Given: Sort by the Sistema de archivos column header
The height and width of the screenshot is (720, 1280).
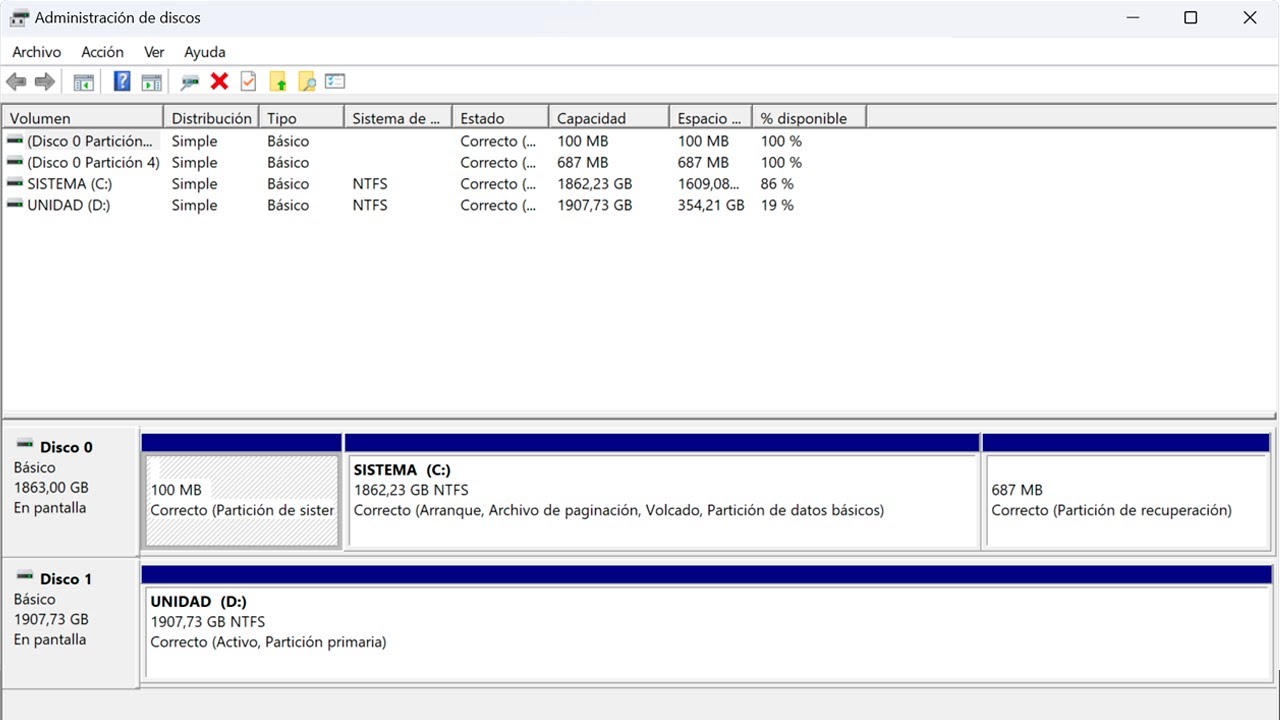Looking at the screenshot, I should tap(398, 118).
